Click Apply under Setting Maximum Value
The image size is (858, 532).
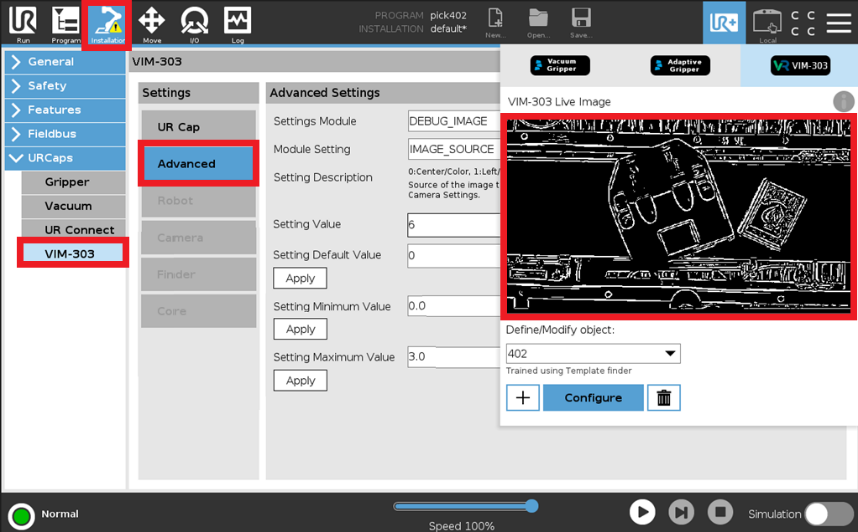click(300, 380)
